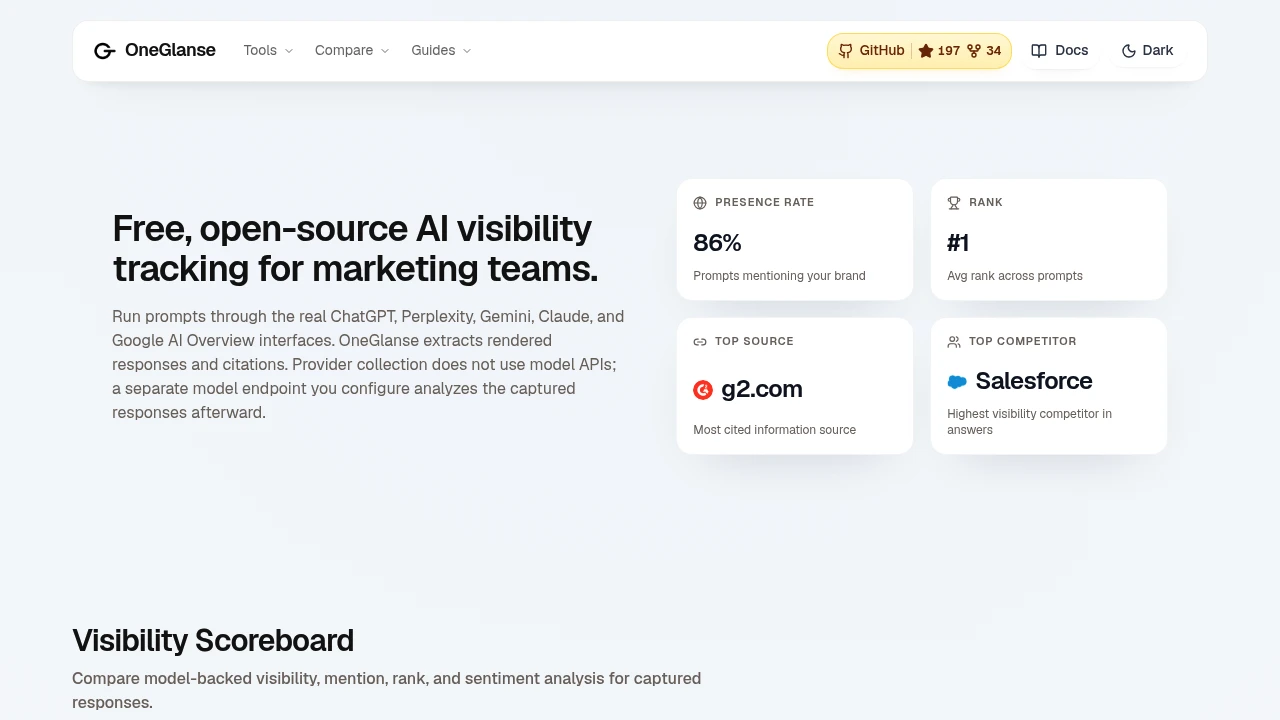Click the moon icon for dark mode
Screen dimensions: 1280x720
pos(1129,51)
